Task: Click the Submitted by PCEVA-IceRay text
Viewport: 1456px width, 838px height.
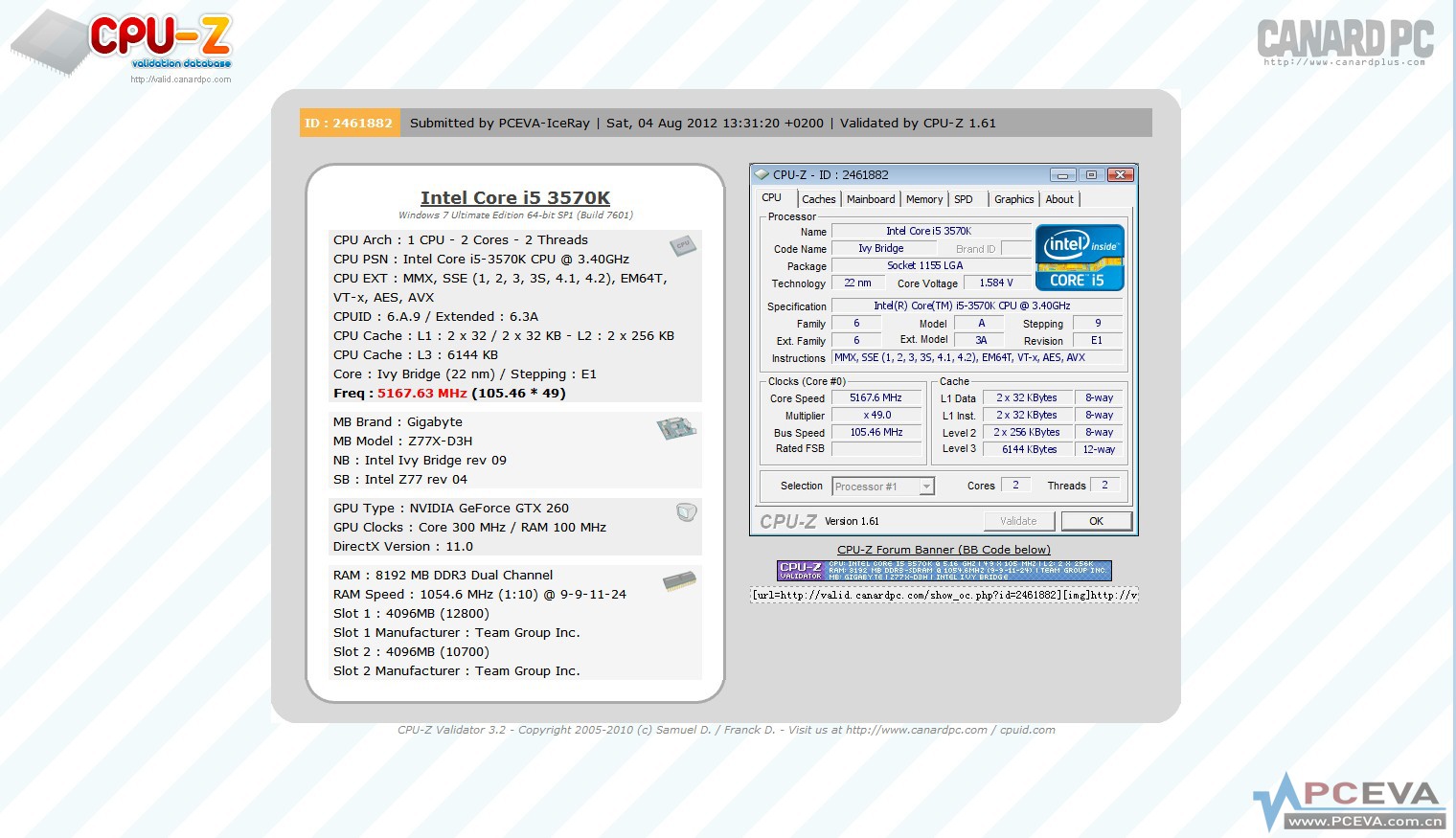Action: click(x=500, y=123)
